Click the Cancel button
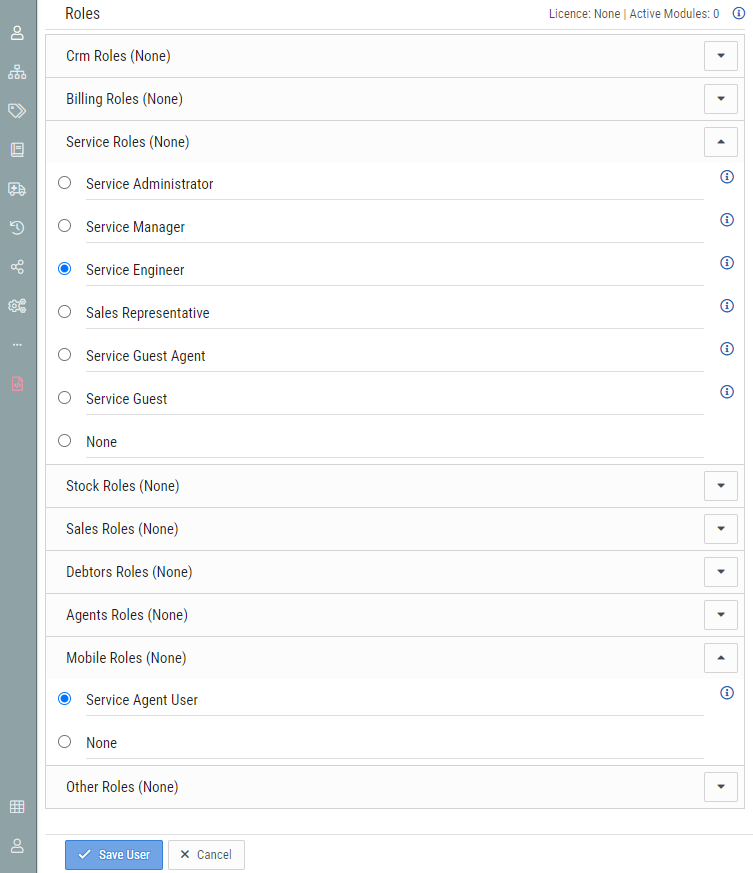The height and width of the screenshot is (873, 753). click(x=206, y=855)
